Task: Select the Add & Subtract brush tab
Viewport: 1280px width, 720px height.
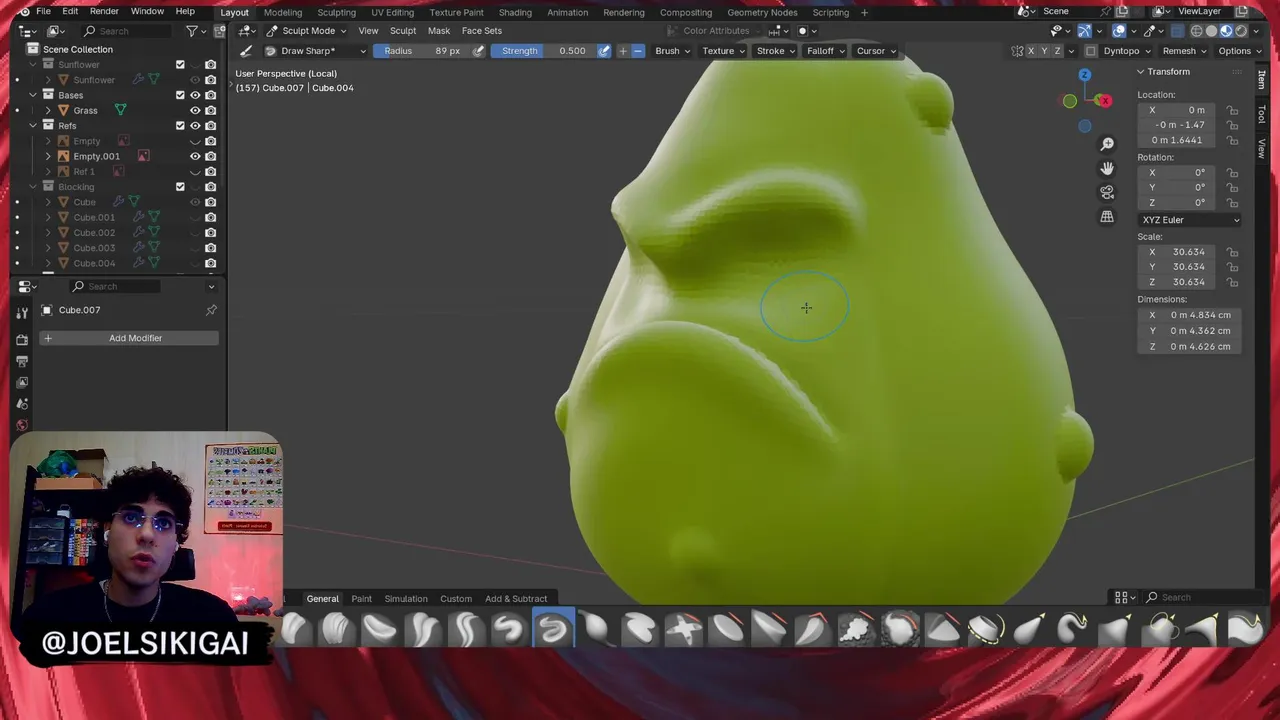Action: coord(516,599)
